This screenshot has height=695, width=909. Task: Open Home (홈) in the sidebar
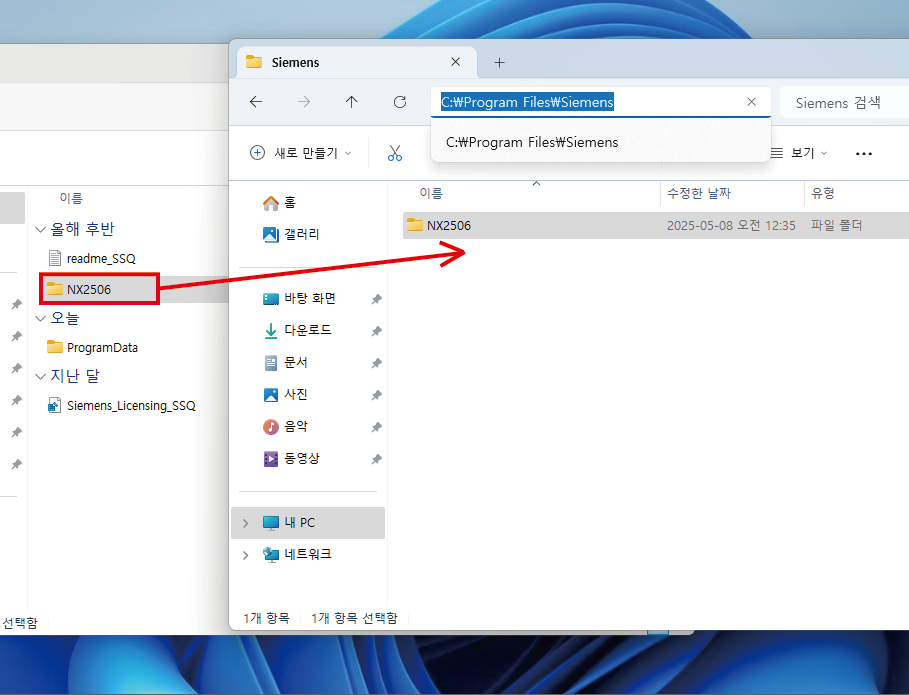(x=279, y=202)
